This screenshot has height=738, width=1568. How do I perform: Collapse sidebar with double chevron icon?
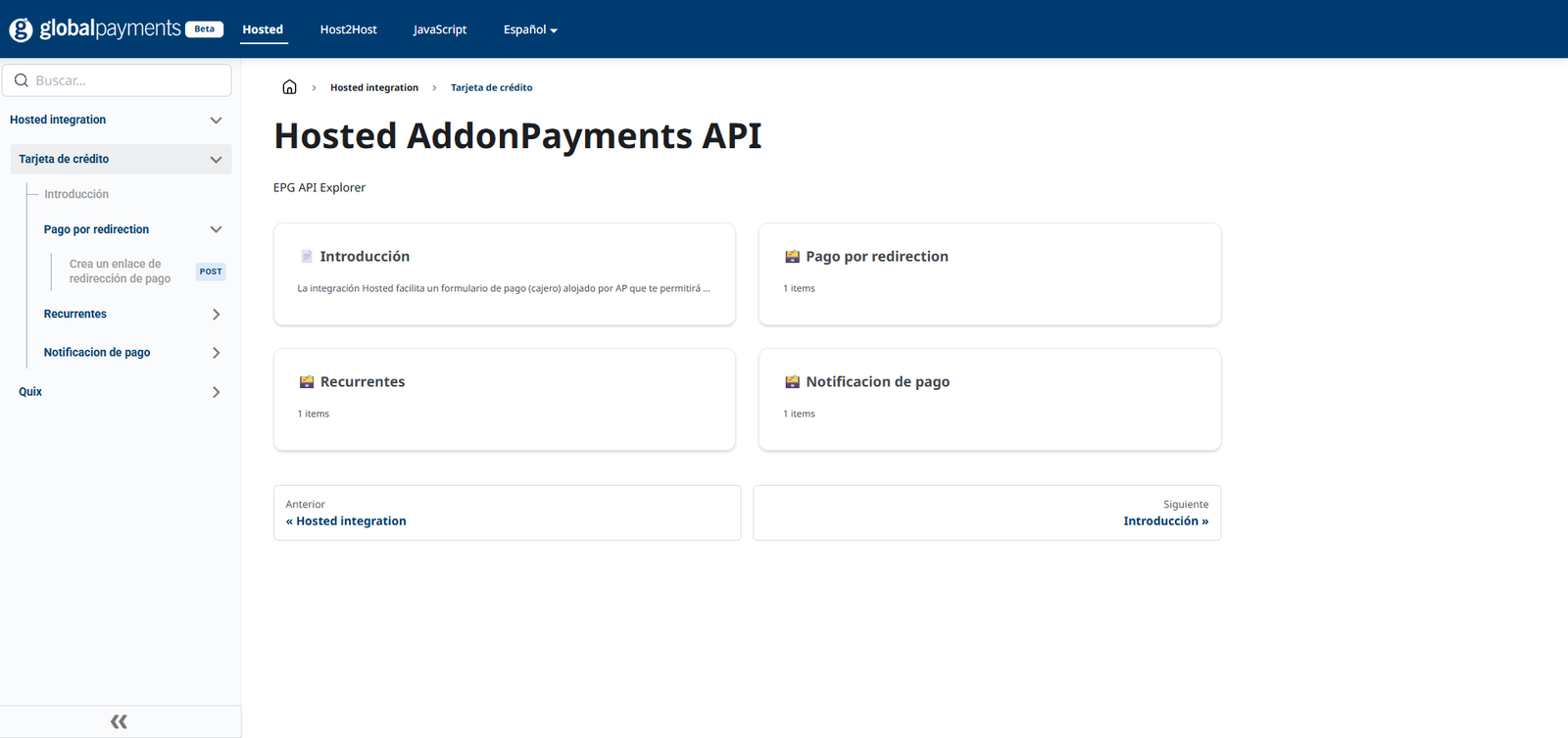point(119,722)
